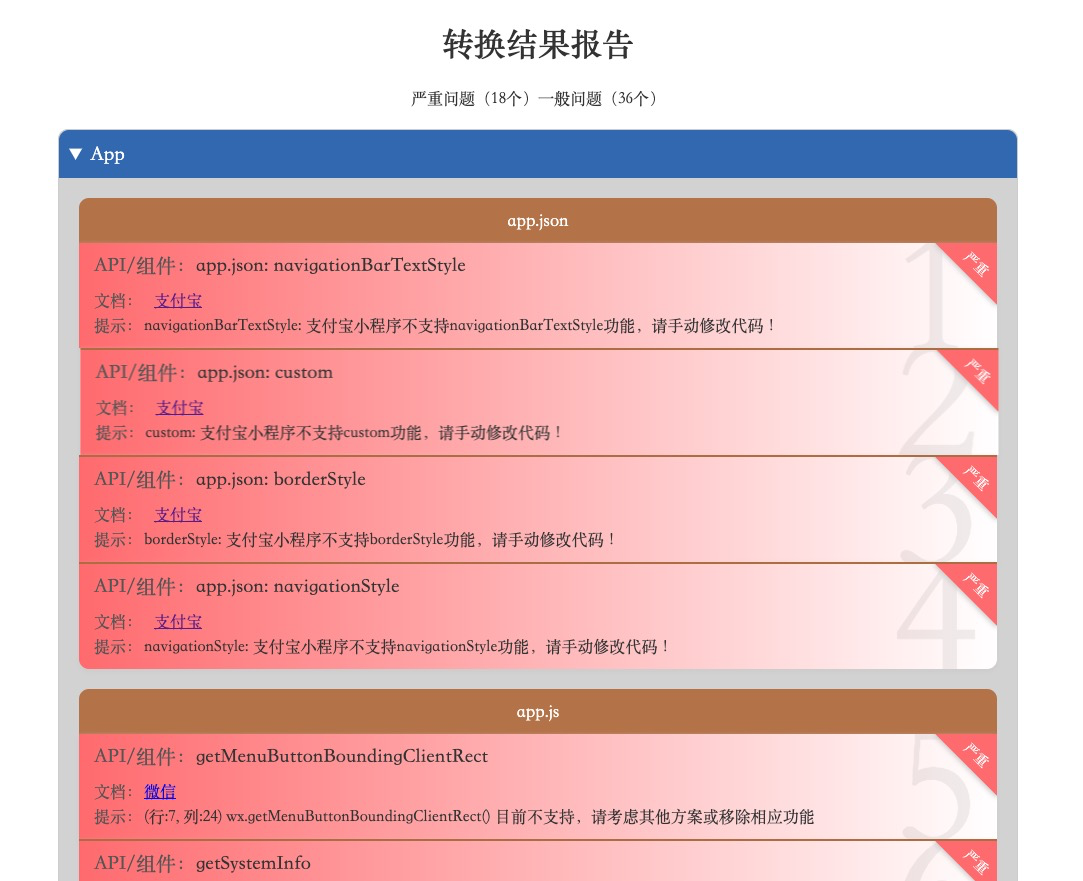Open 支付宝 doc link for borderStyle

point(178,515)
